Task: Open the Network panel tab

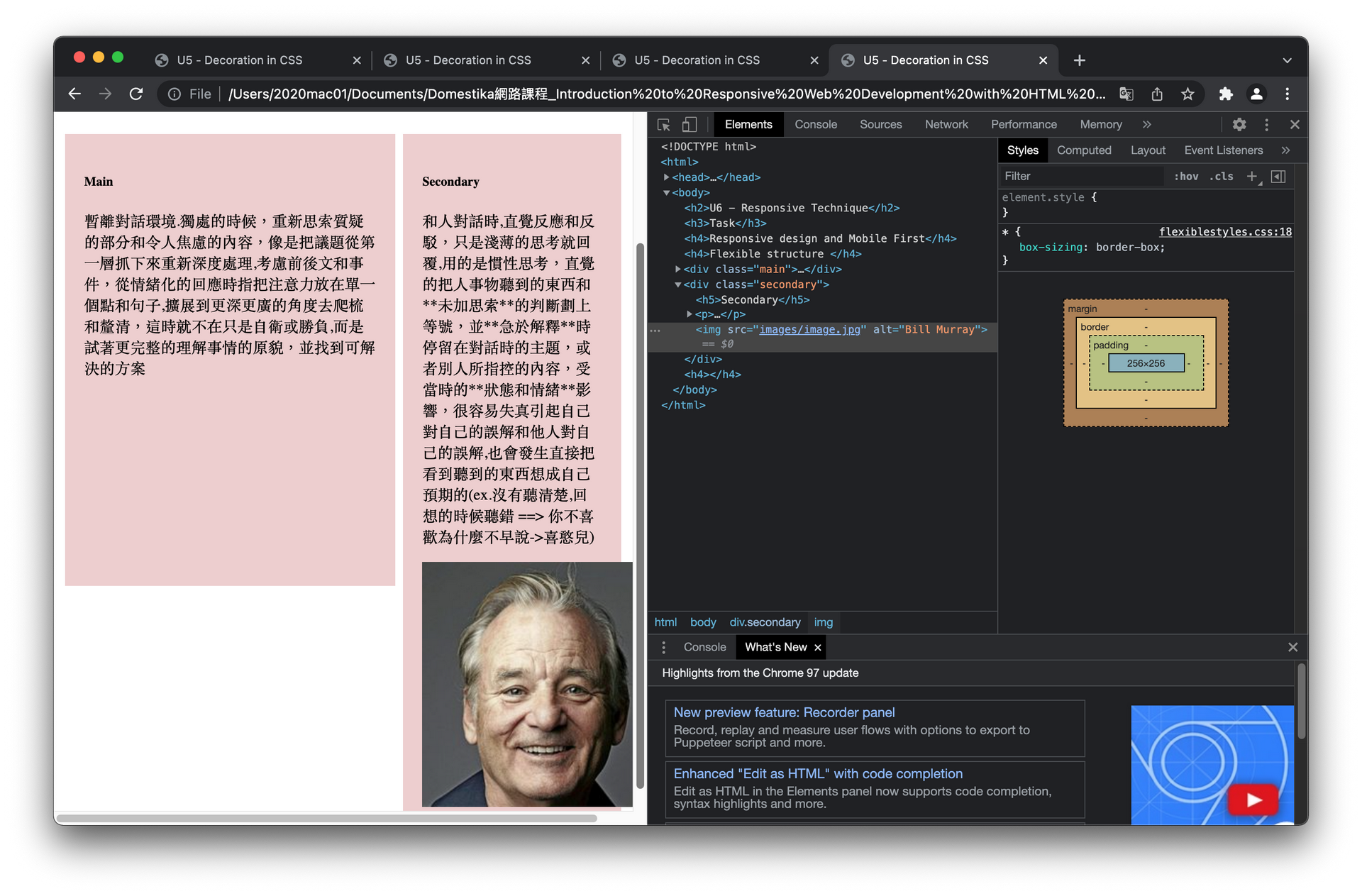Action: (x=946, y=125)
